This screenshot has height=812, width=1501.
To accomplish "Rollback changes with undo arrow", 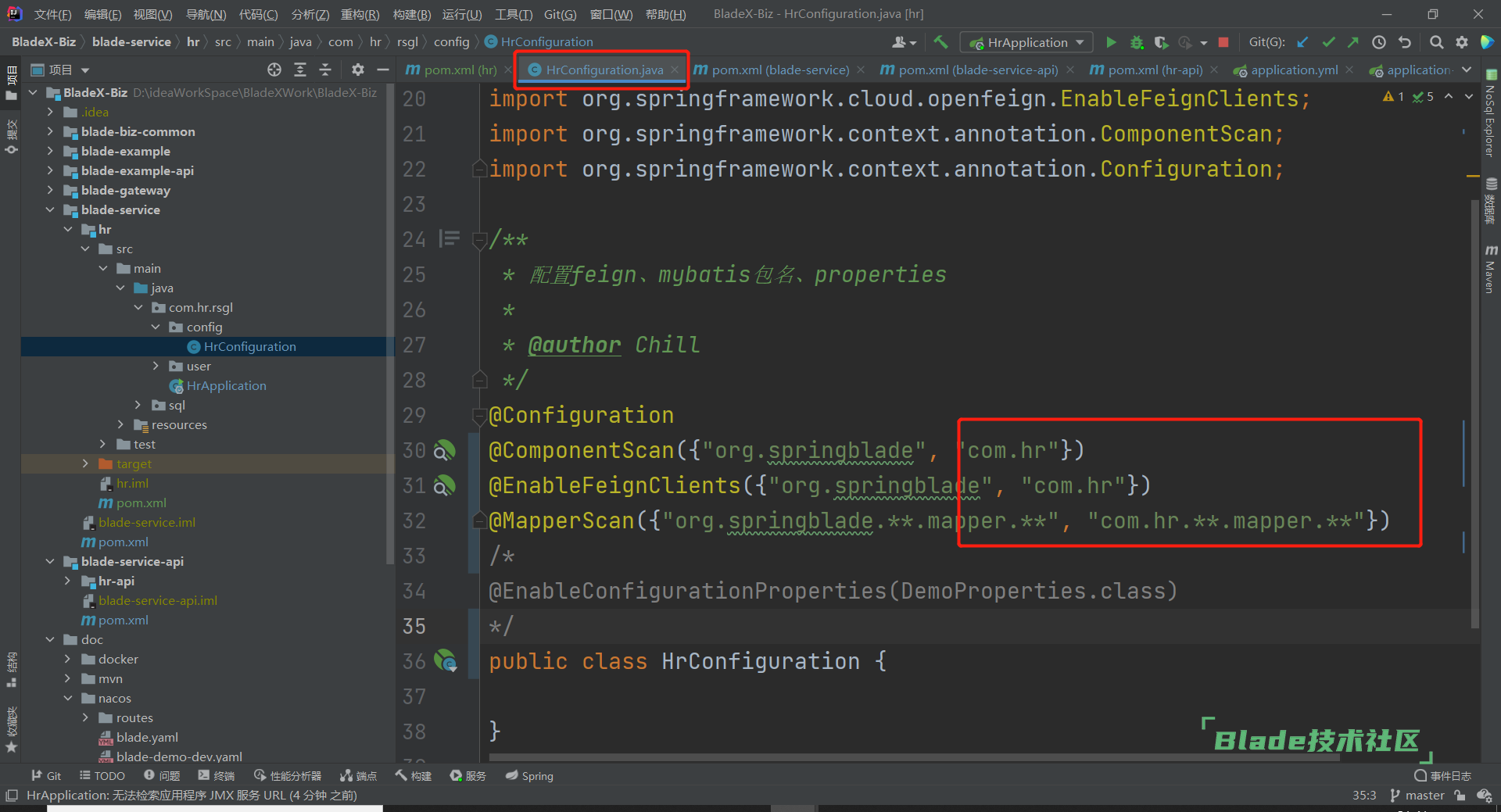I will click(x=1405, y=42).
